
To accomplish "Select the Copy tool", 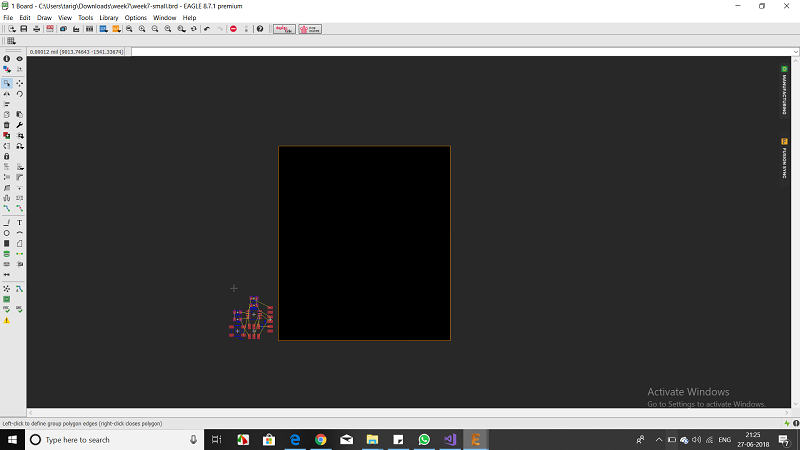I will [x=7, y=114].
